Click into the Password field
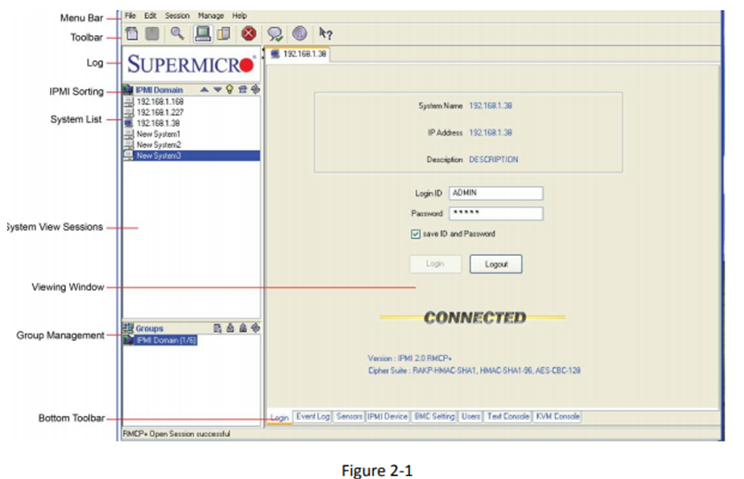The width and height of the screenshot is (744, 479). [x=494, y=214]
